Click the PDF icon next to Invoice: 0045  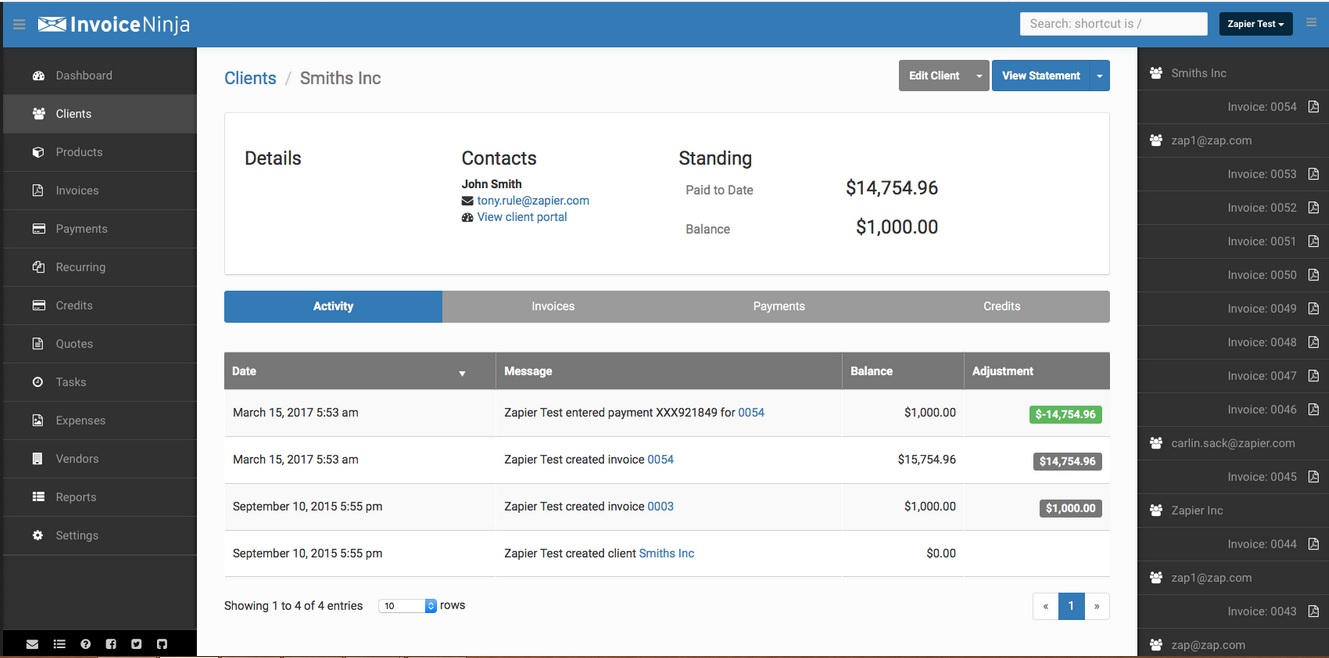[x=1314, y=477]
